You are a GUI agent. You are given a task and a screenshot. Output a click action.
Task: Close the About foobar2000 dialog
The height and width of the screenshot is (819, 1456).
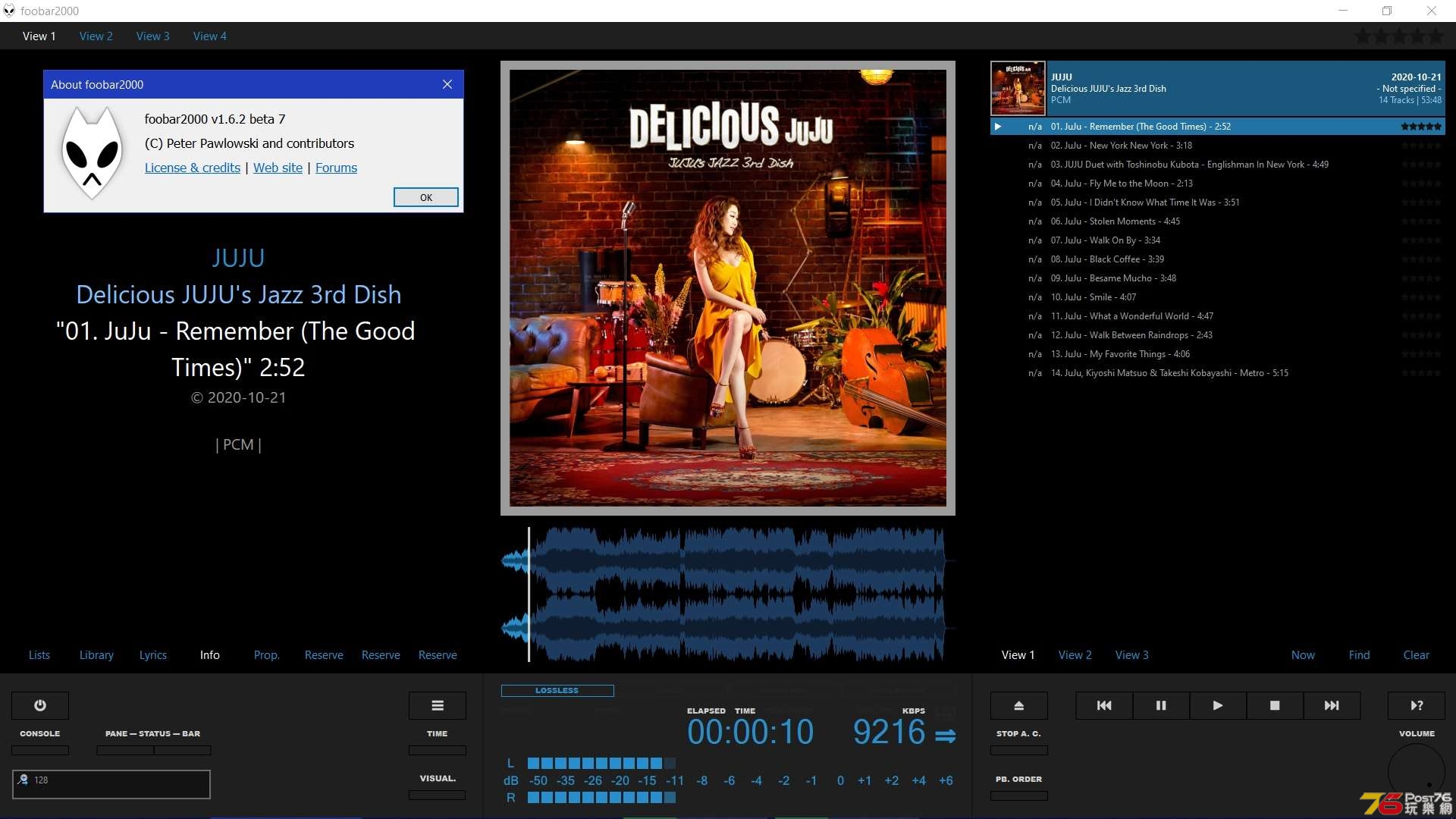447,84
